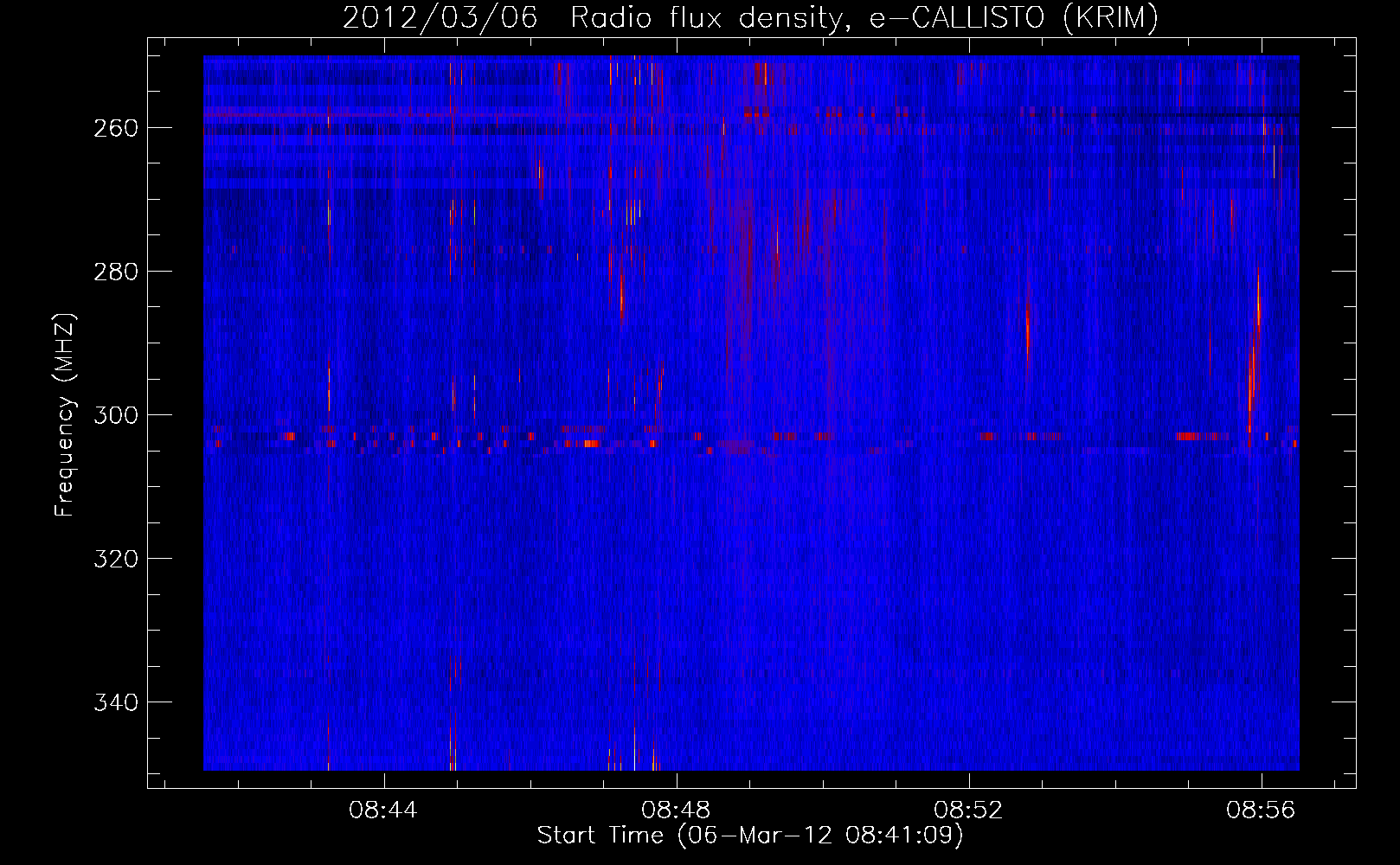This screenshot has height=865, width=1400.
Task: Select the 340 frequency tick label
Action: [x=115, y=702]
